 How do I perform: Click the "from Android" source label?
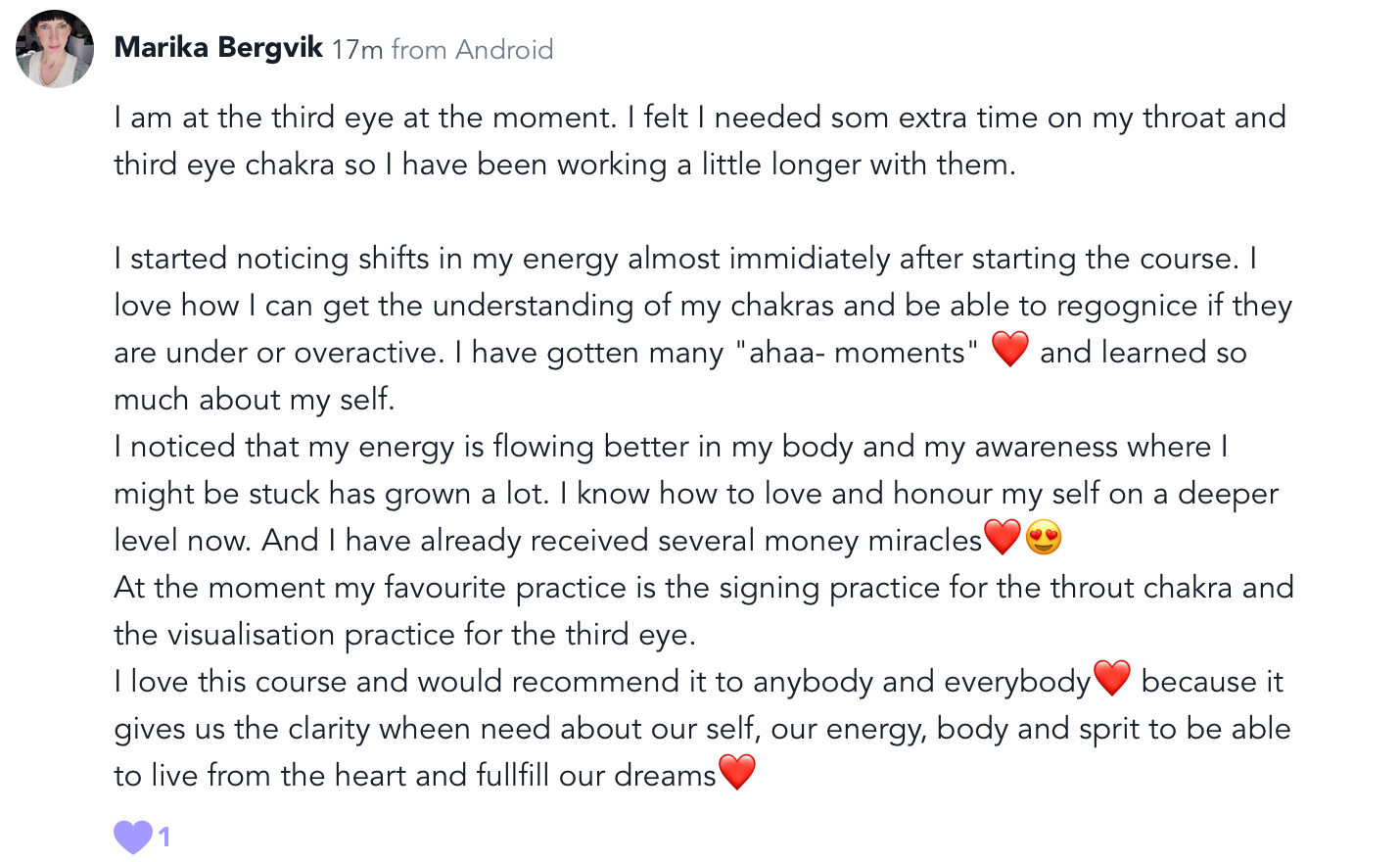pos(472,49)
